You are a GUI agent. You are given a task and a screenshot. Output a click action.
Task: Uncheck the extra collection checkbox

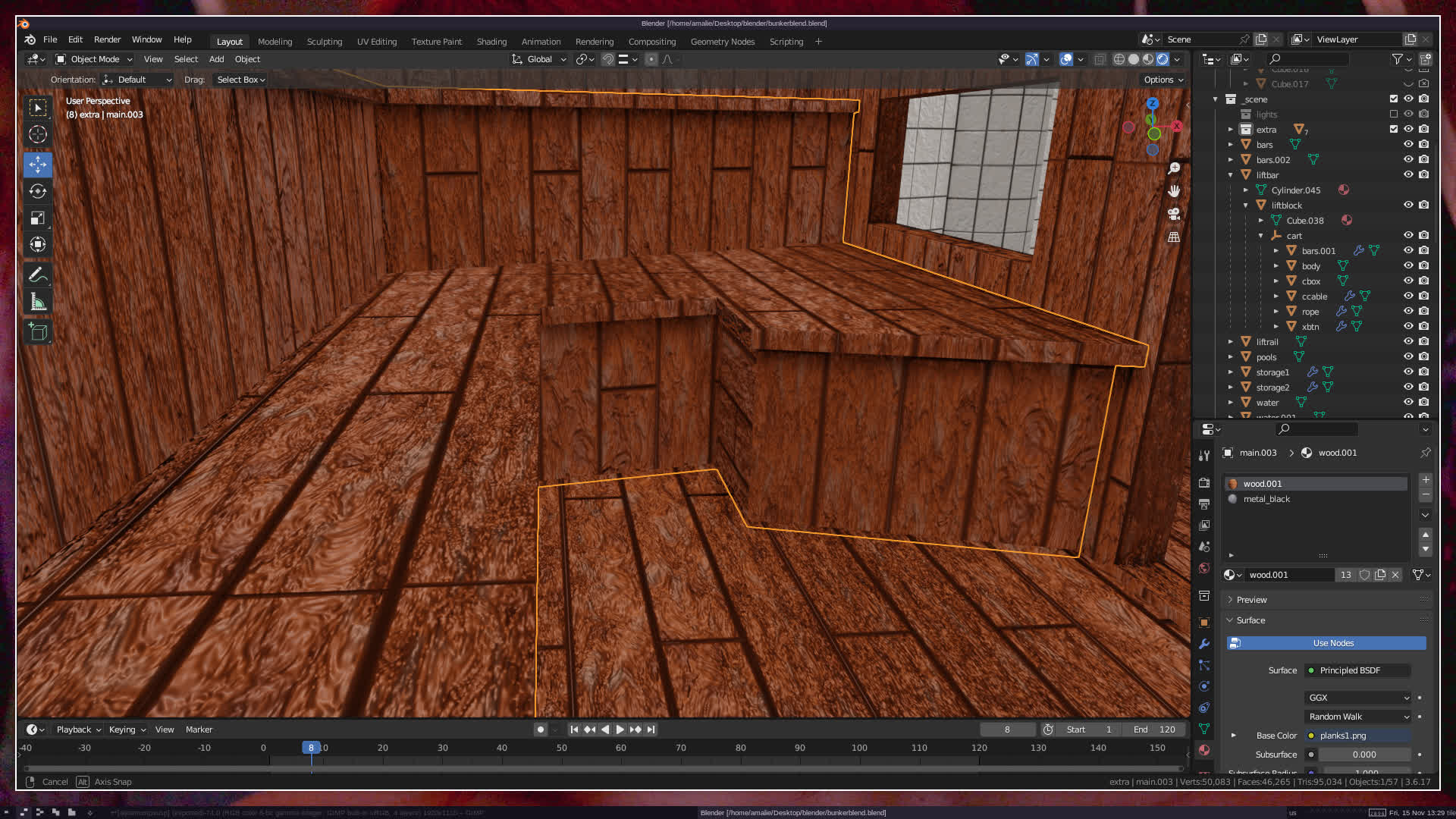(x=1393, y=130)
